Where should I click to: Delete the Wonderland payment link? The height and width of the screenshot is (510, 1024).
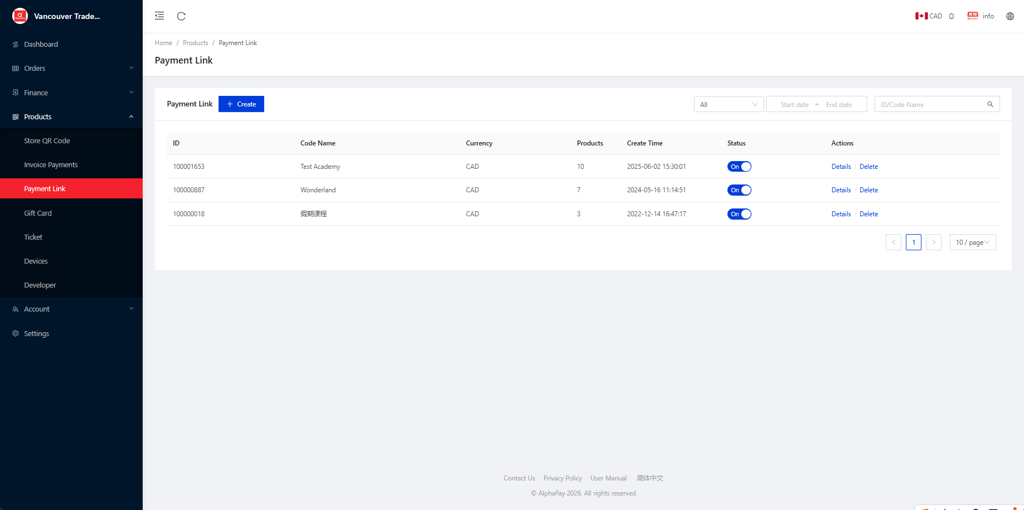(868, 190)
